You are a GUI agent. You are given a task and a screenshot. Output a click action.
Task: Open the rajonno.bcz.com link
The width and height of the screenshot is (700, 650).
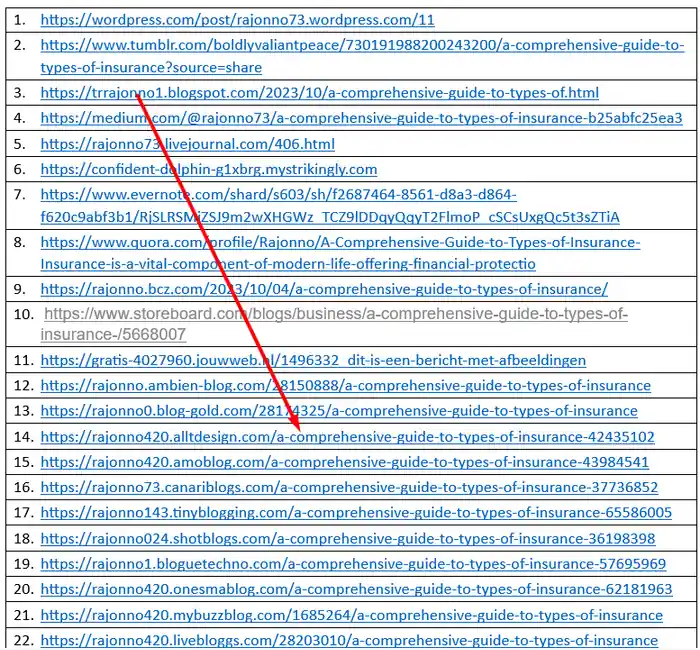[324, 289]
